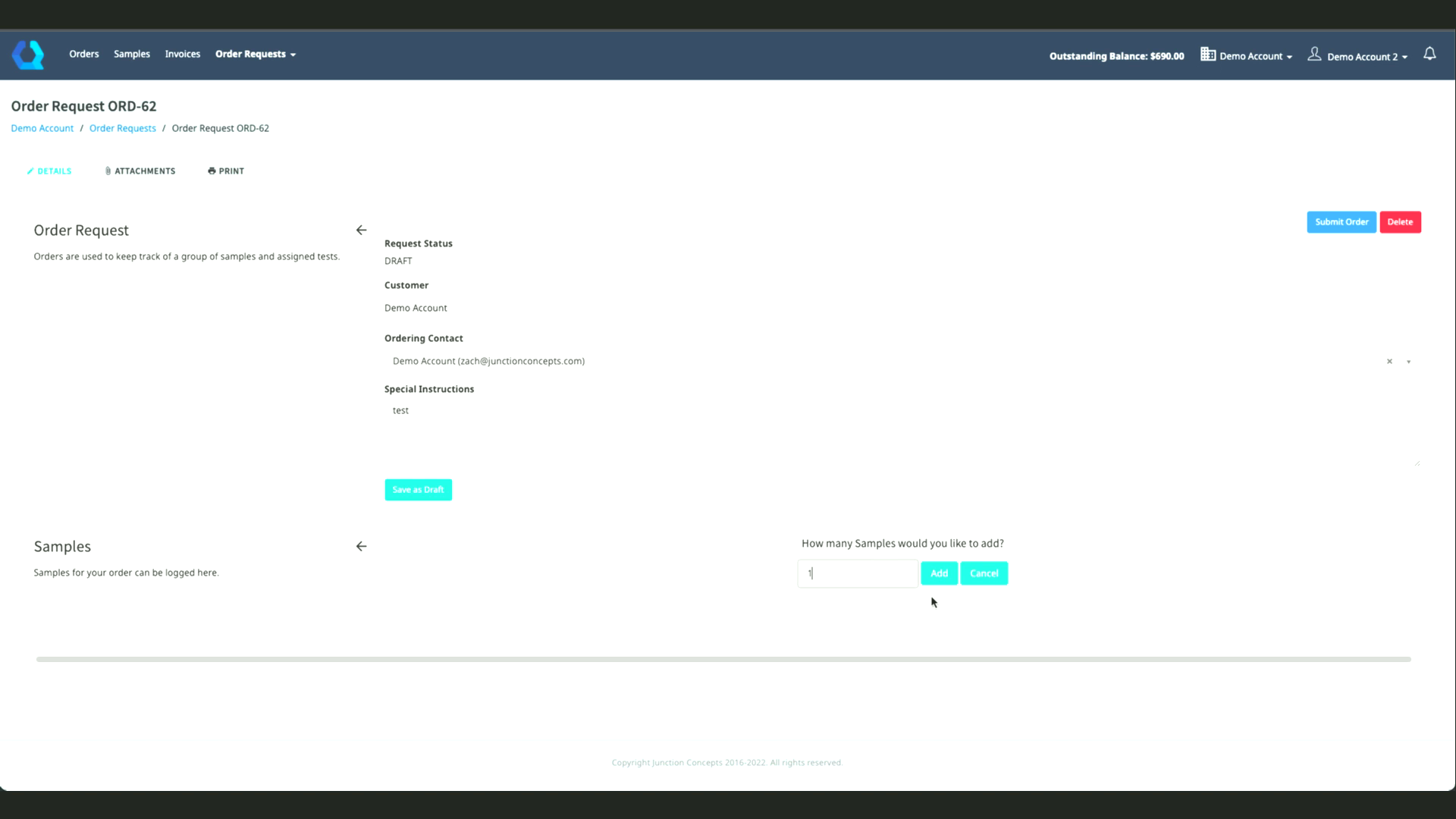Click the building icon for Demo Account
Viewport: 1456px width, 819px height.
pos(1207,55)
